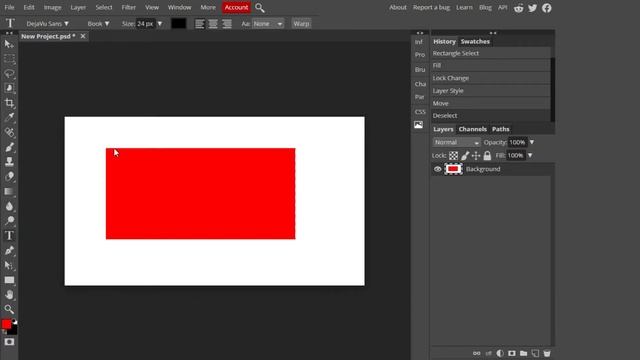Click the Account button

pos(236,7)
